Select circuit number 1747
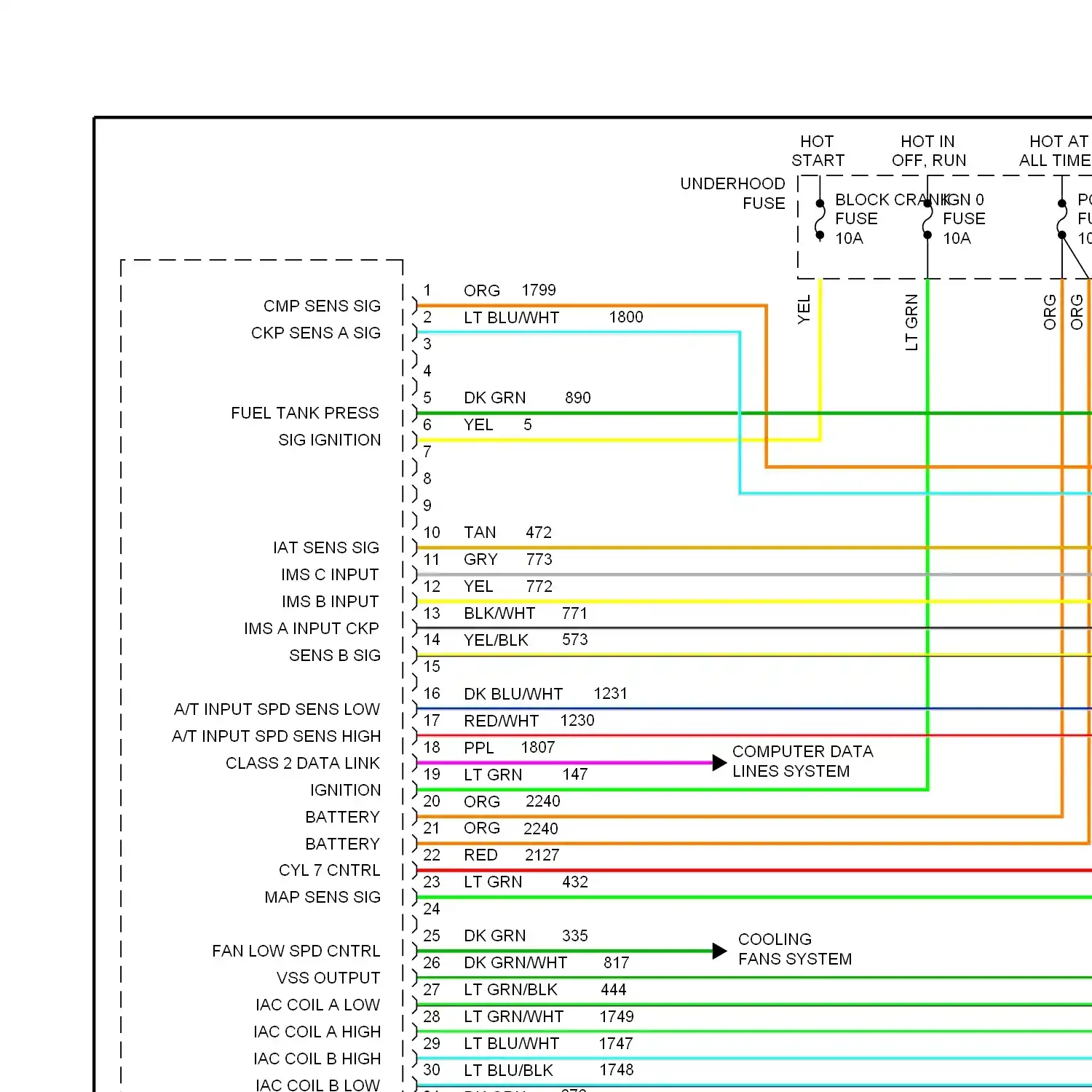The width and height of the screenshot is (1092, 1092). tap(616, 1043)
